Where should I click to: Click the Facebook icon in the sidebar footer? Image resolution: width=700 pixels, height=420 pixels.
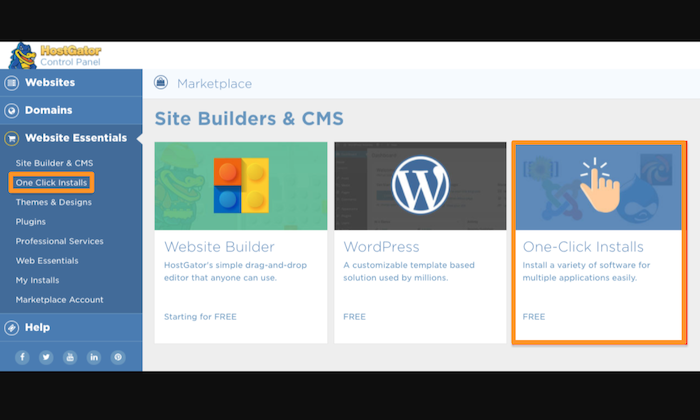(x=22, y=357)
